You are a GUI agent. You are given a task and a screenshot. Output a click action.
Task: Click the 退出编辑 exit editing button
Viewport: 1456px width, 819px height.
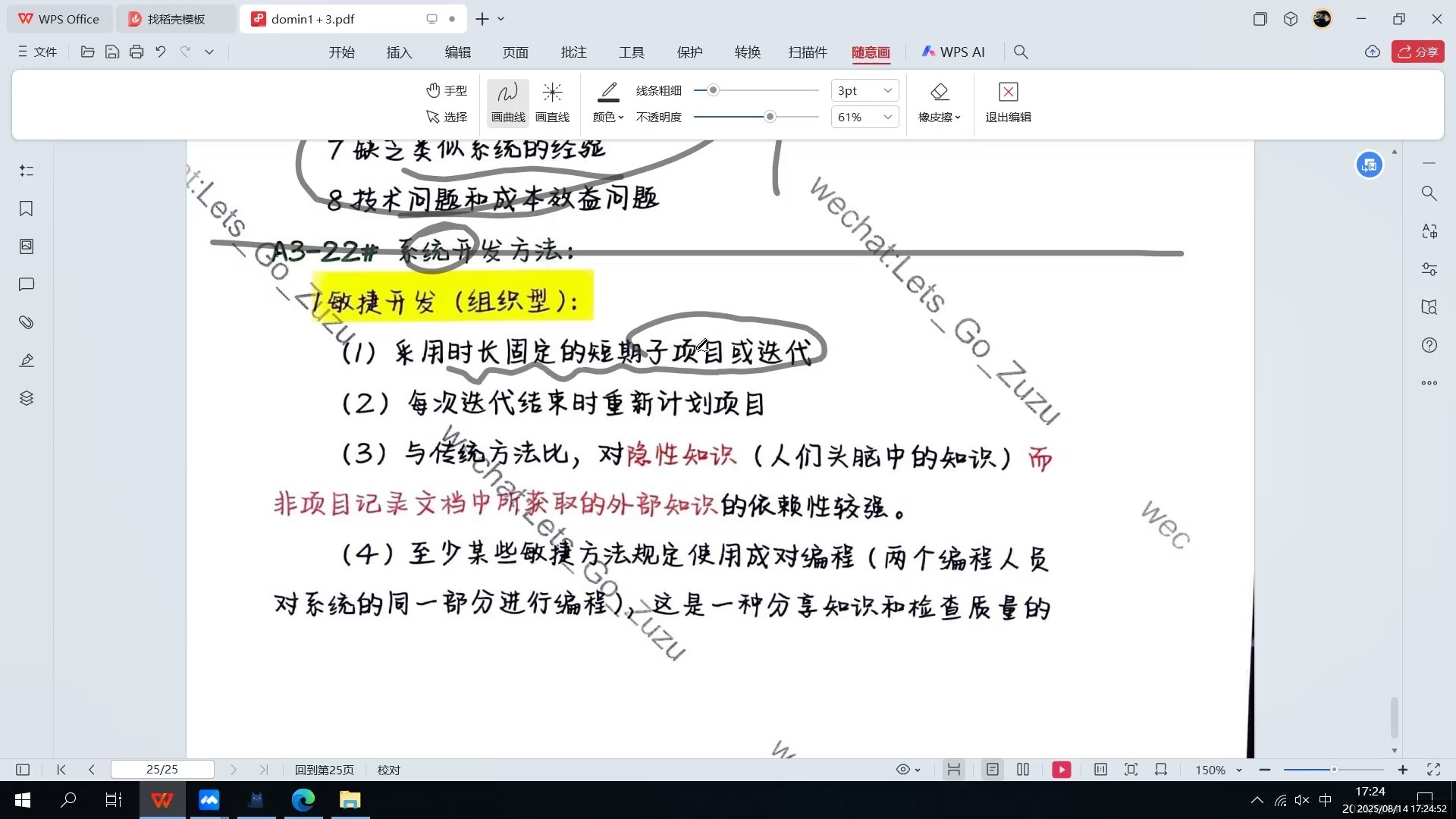(1008, 102)
